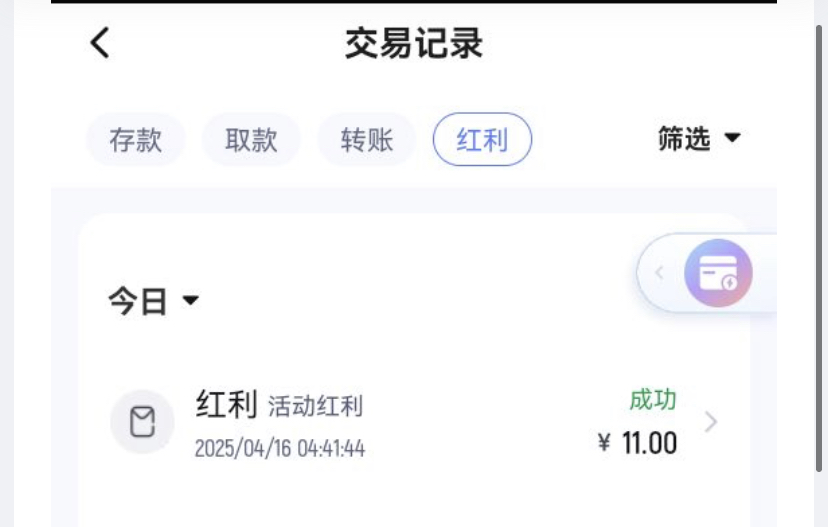Viewport: 828px width, 527px height.
Task: Click the vertical scrollbar on right edge
Action: [819, 248]
